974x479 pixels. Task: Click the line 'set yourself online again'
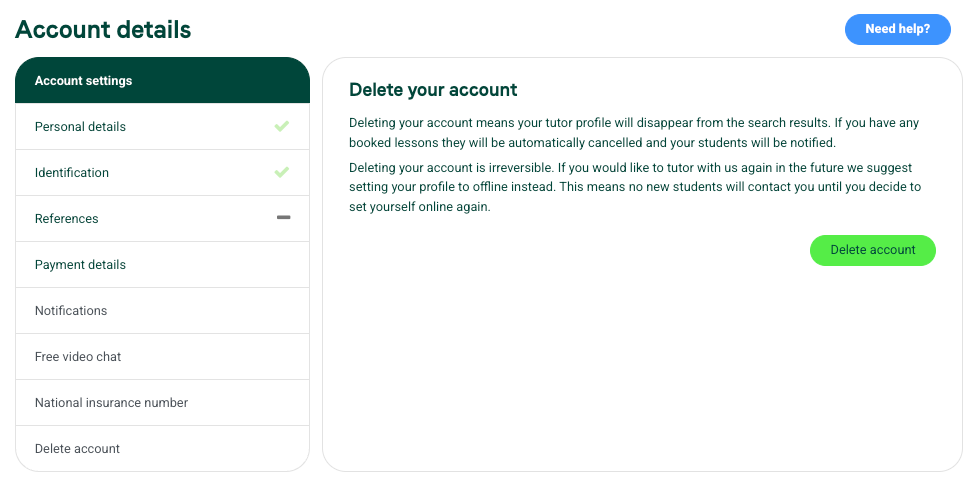420,208
